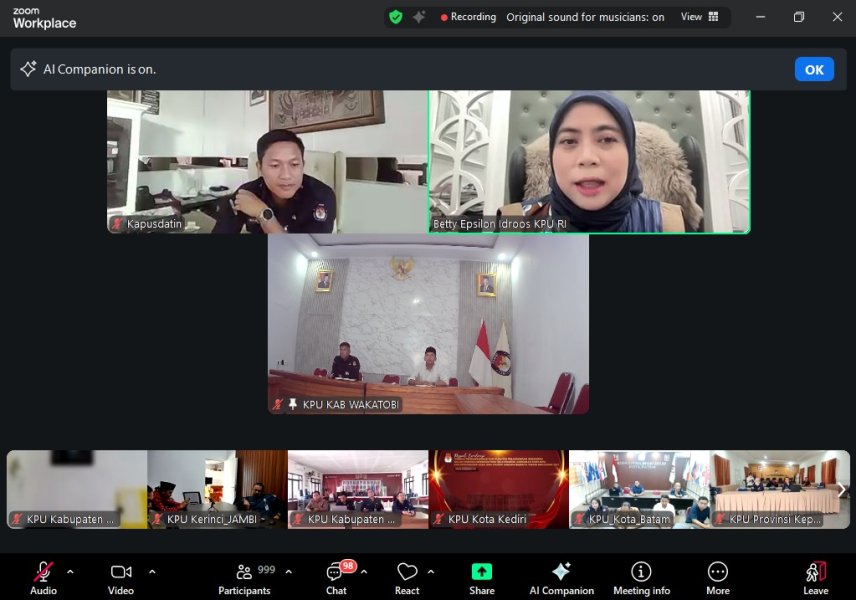Unmute microphone with Audio button
This screenshot has width=856, height=600.
(x=43, y=577)
